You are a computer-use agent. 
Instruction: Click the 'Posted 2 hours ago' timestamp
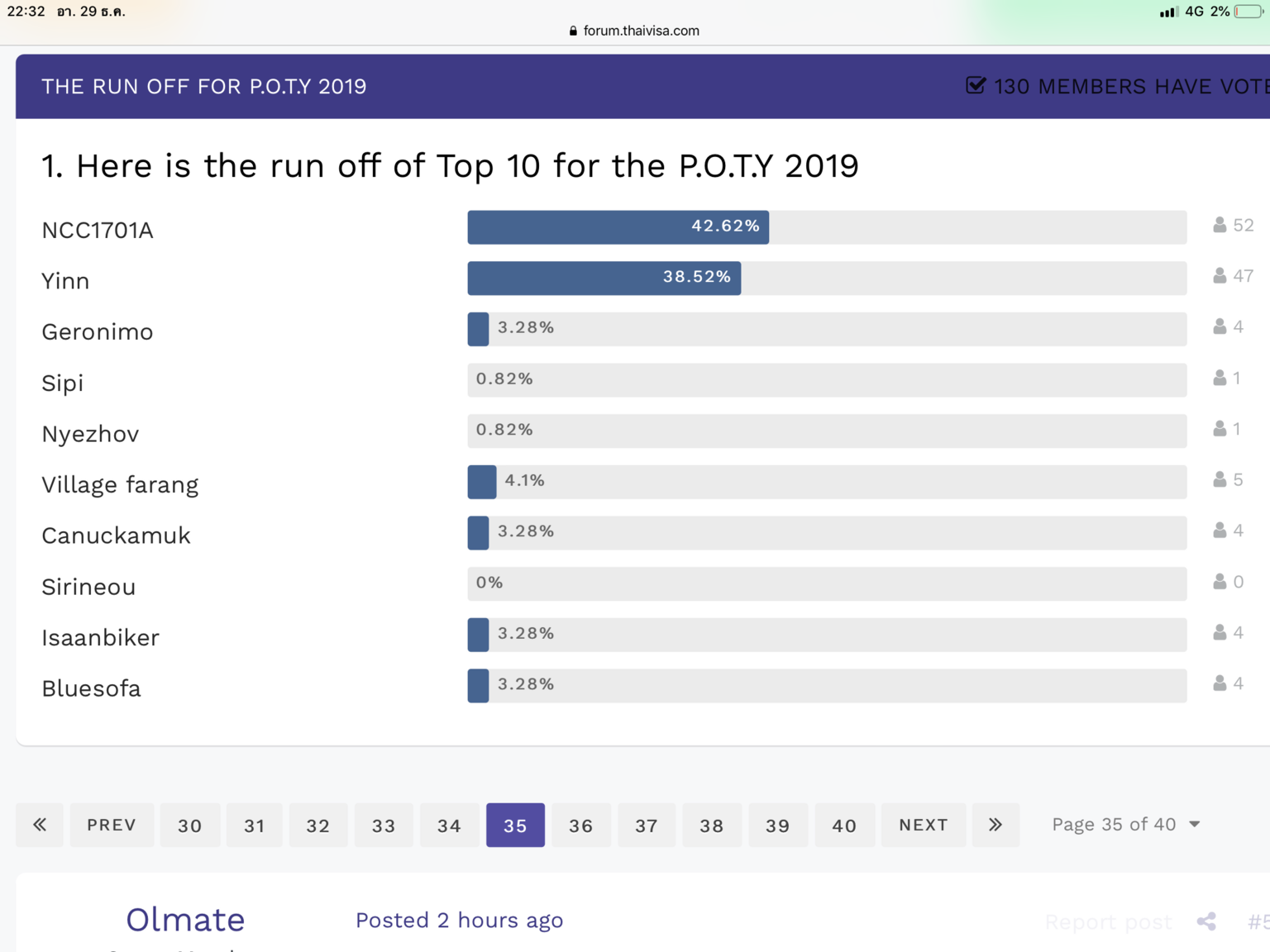(x=459, y=921)
